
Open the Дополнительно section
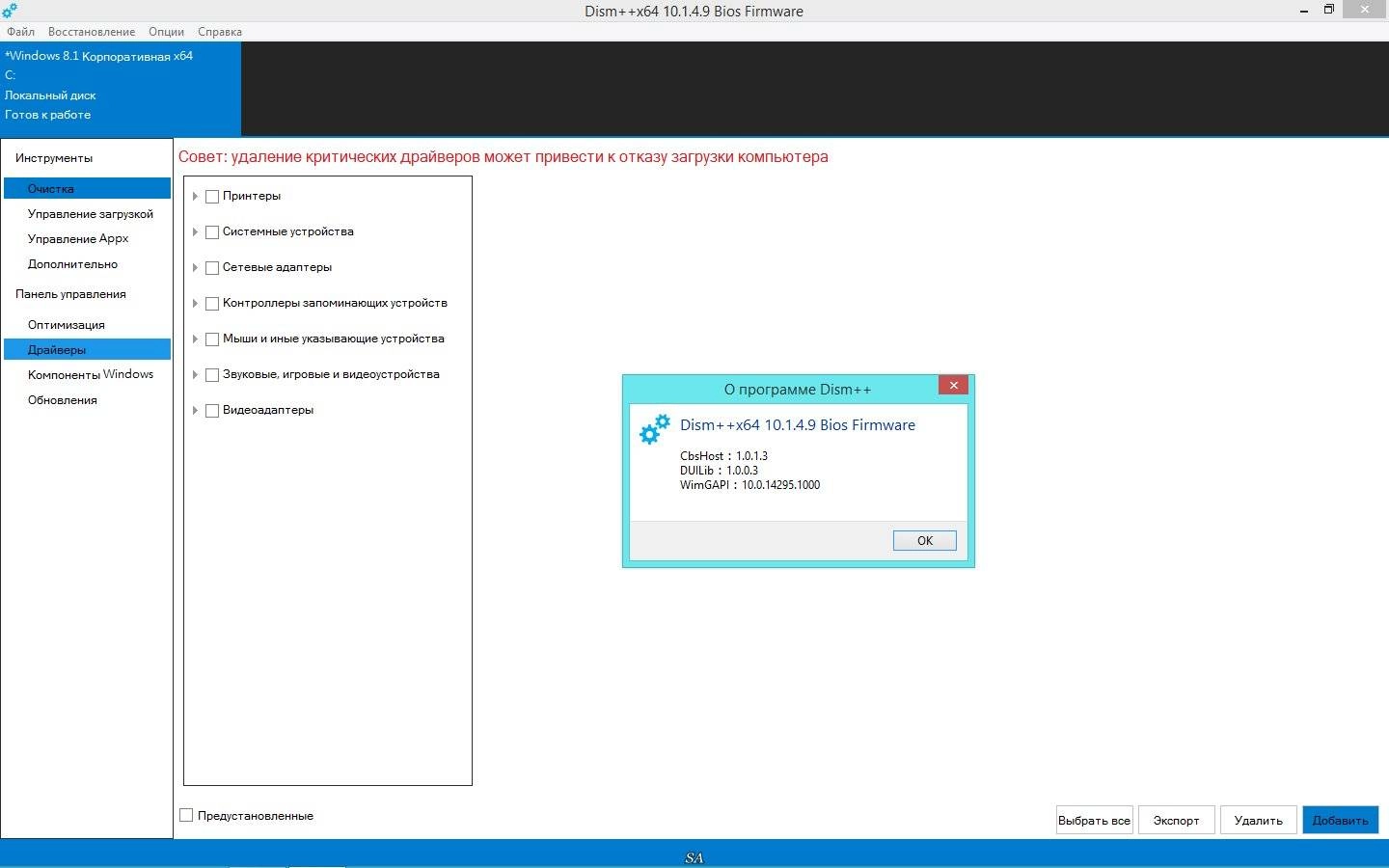pyautogui.click(x=87, y=264)
